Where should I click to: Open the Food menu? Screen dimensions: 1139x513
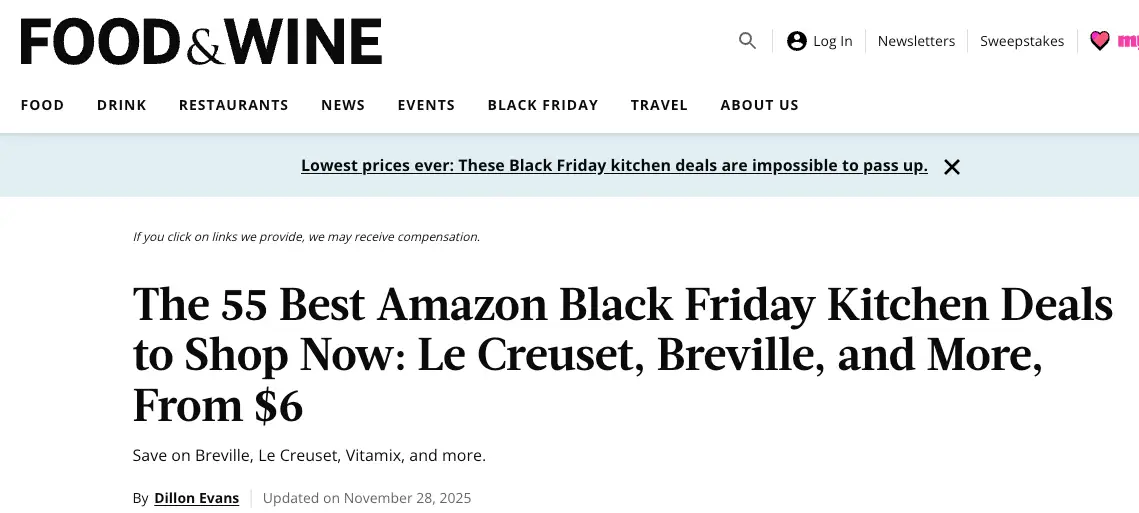coord(42,105)
